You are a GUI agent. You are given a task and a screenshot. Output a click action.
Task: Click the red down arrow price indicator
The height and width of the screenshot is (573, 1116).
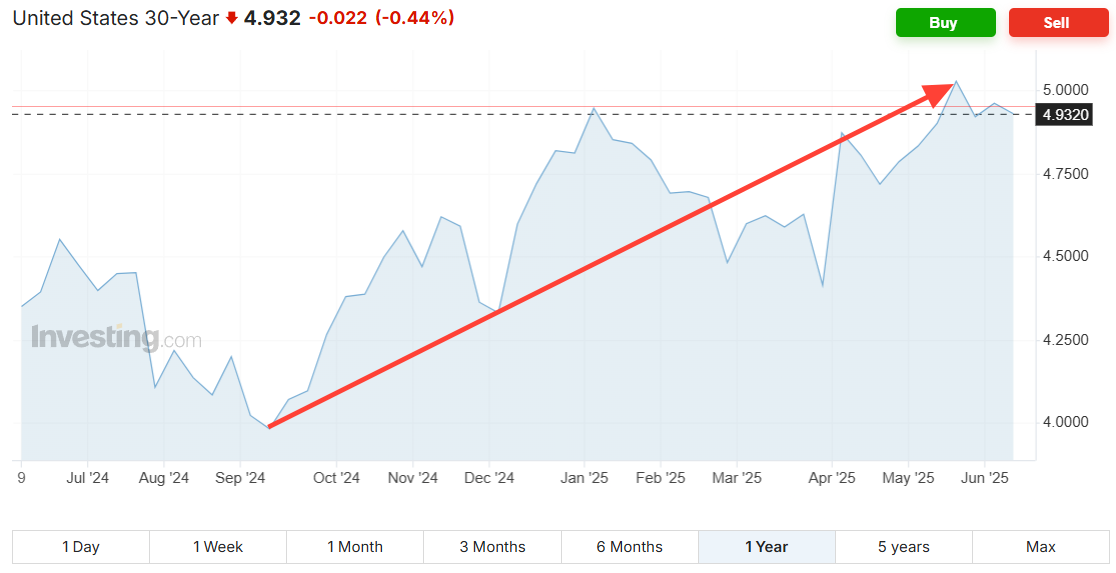(232, 19)
